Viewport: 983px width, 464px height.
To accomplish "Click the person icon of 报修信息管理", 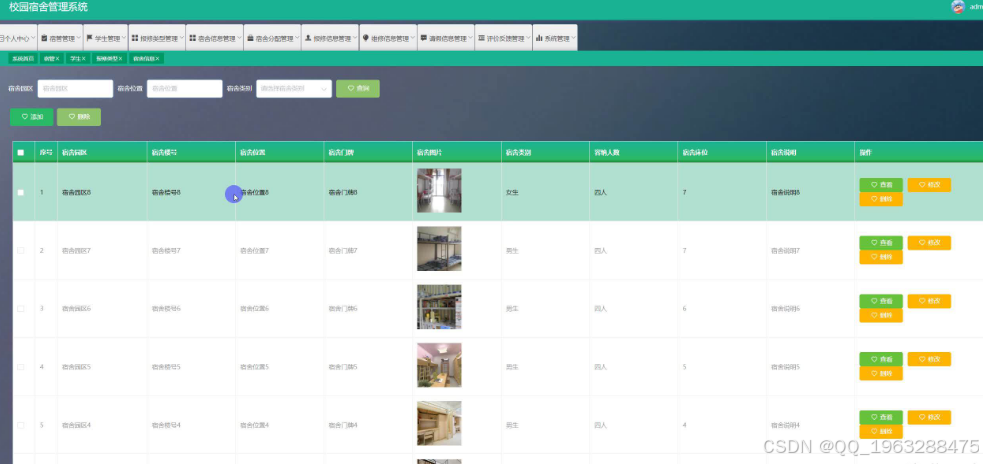I will pos(308,38).
